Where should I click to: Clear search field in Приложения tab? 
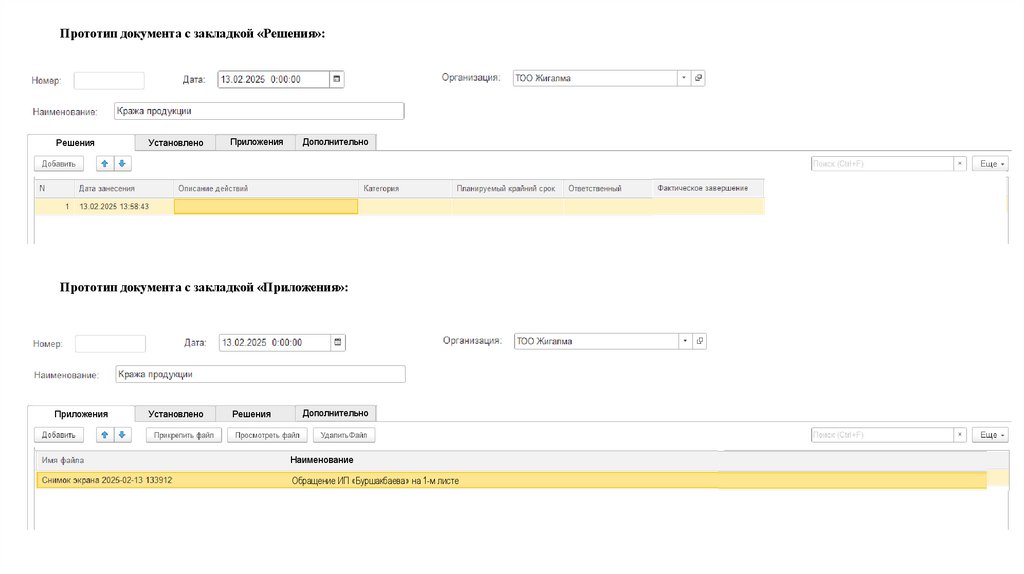coord(959,435)
